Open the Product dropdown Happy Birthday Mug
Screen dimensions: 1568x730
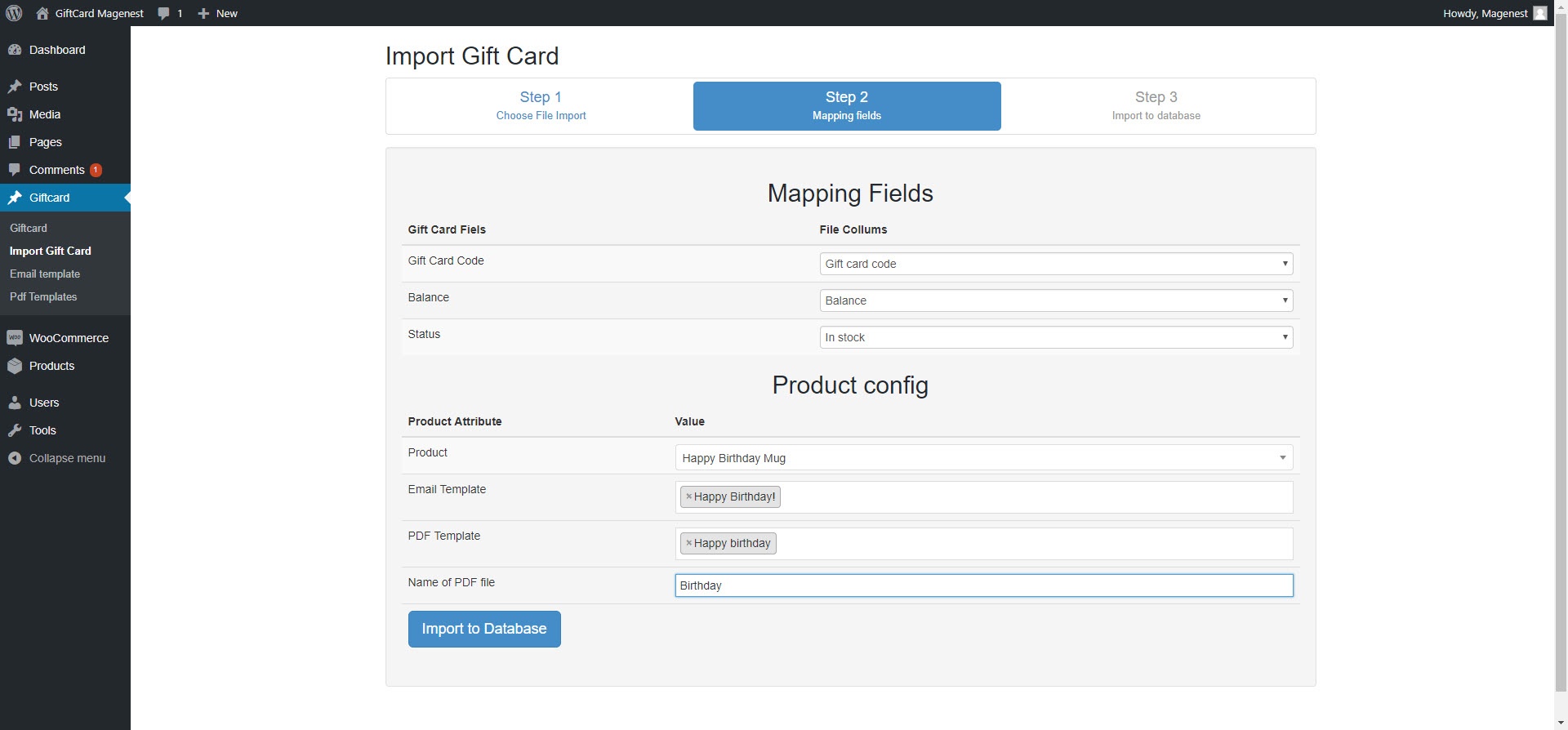click(983, 458)
